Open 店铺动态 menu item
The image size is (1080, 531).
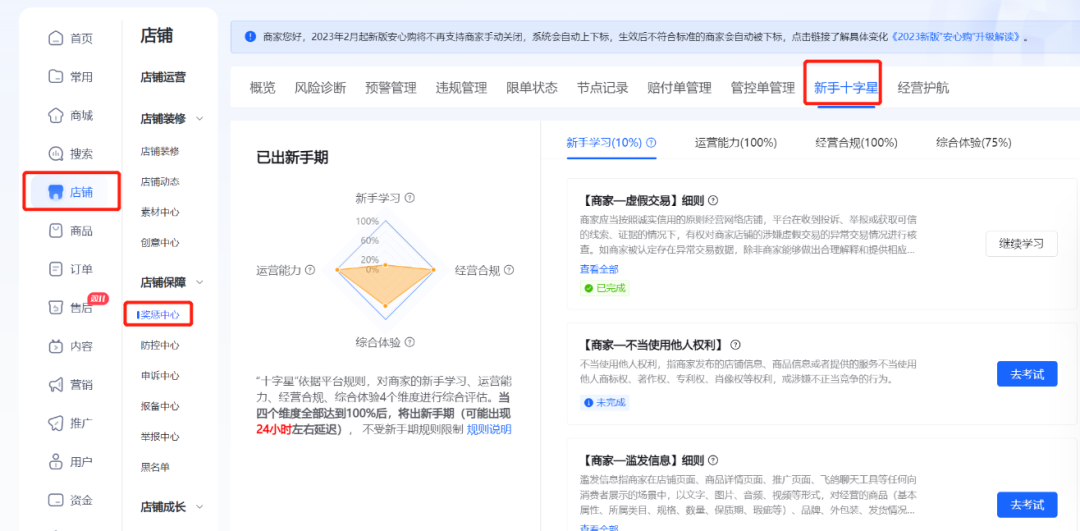tap(160, 181)
